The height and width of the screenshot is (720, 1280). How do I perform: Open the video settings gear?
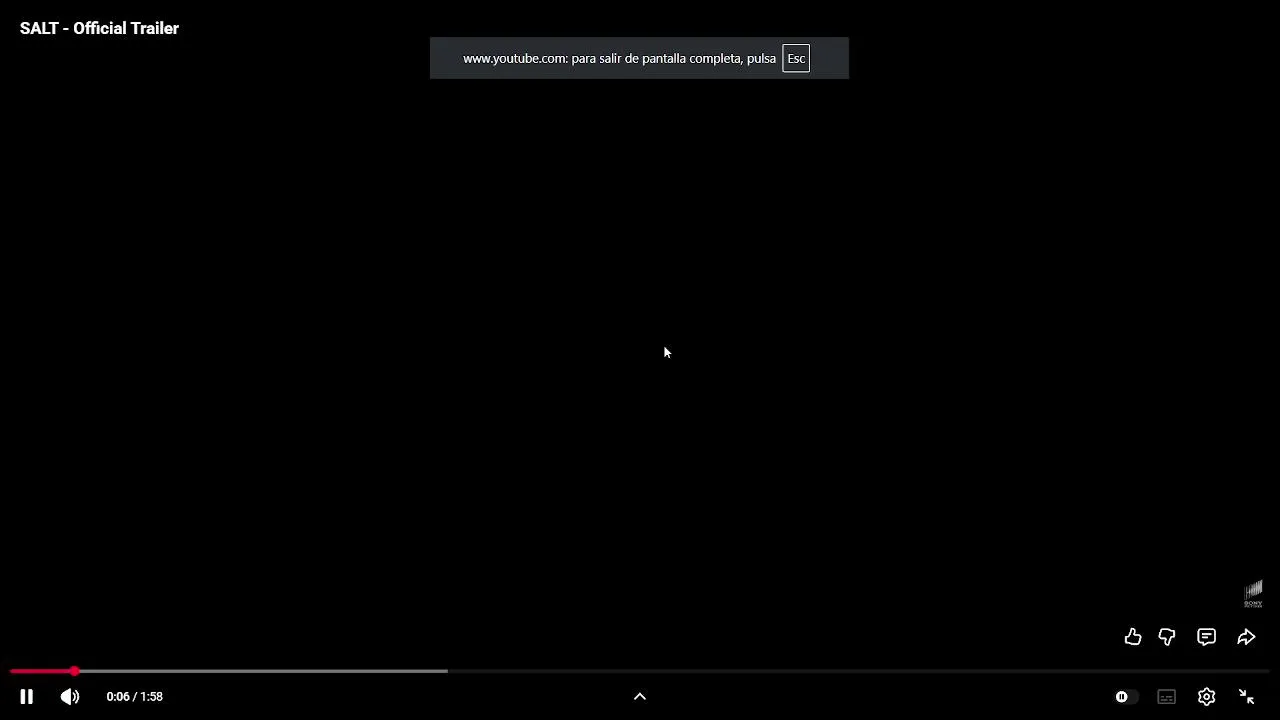coord(1207,697)
